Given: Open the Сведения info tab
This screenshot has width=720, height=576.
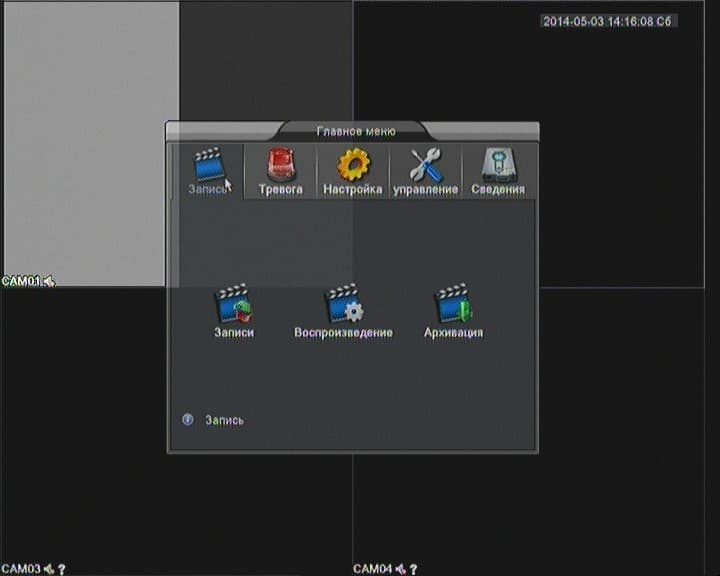Looking at the screenshot, I should pos(498,171).
